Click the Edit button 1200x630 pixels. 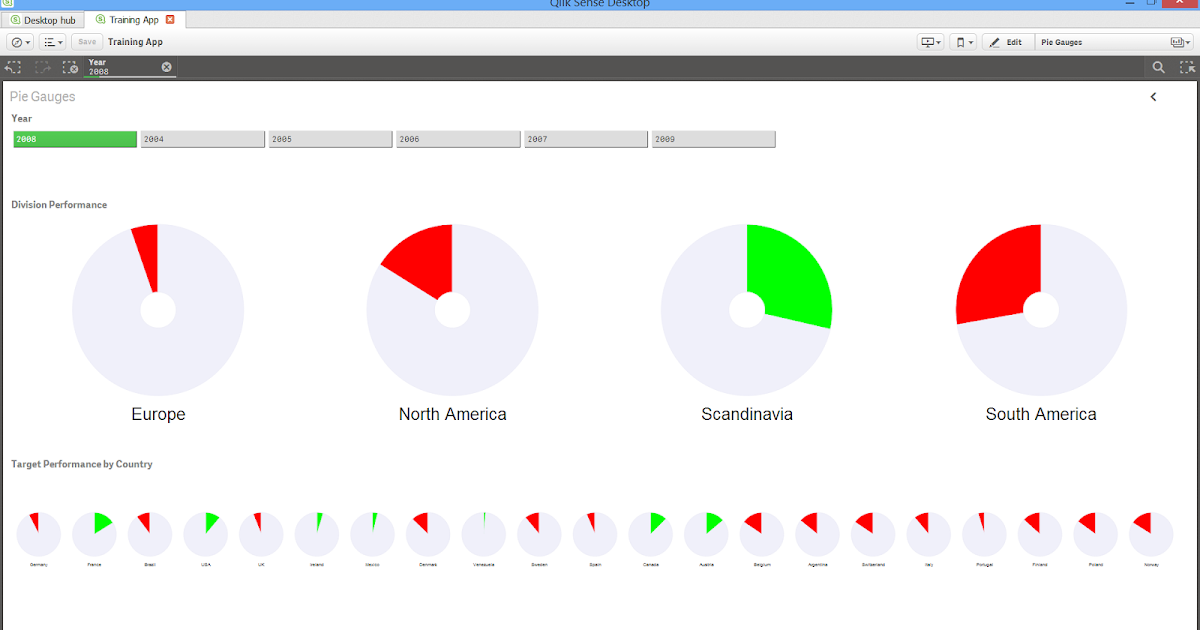[x=1007, y=41]
